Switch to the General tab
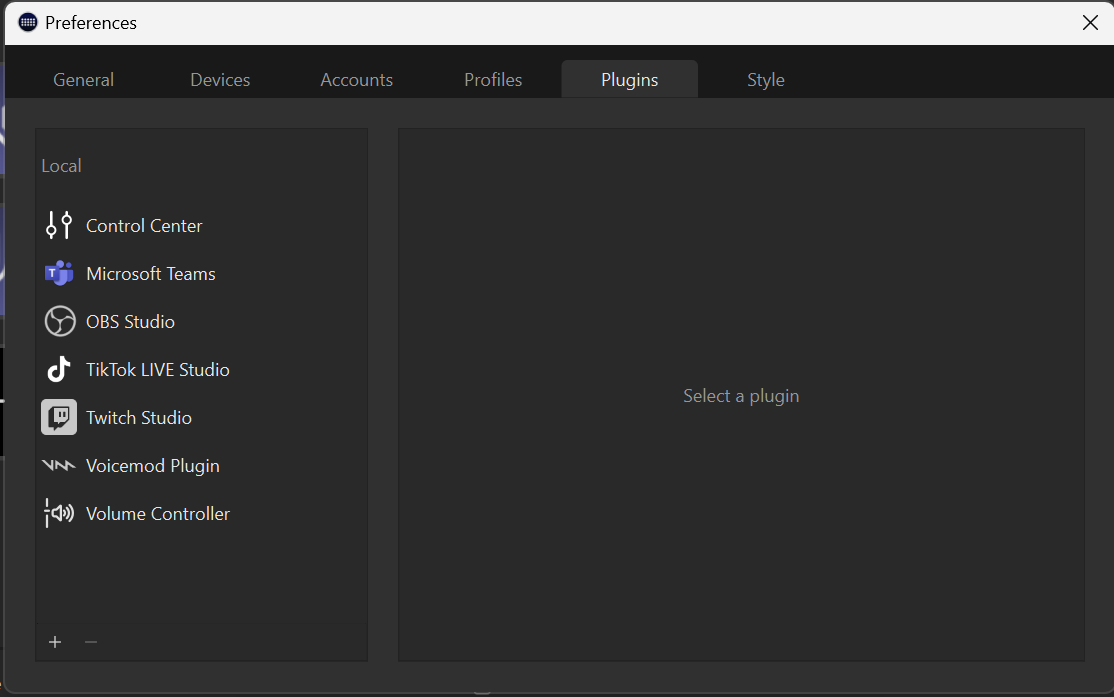Screen dimensions: 1114x697 (84, 80)
